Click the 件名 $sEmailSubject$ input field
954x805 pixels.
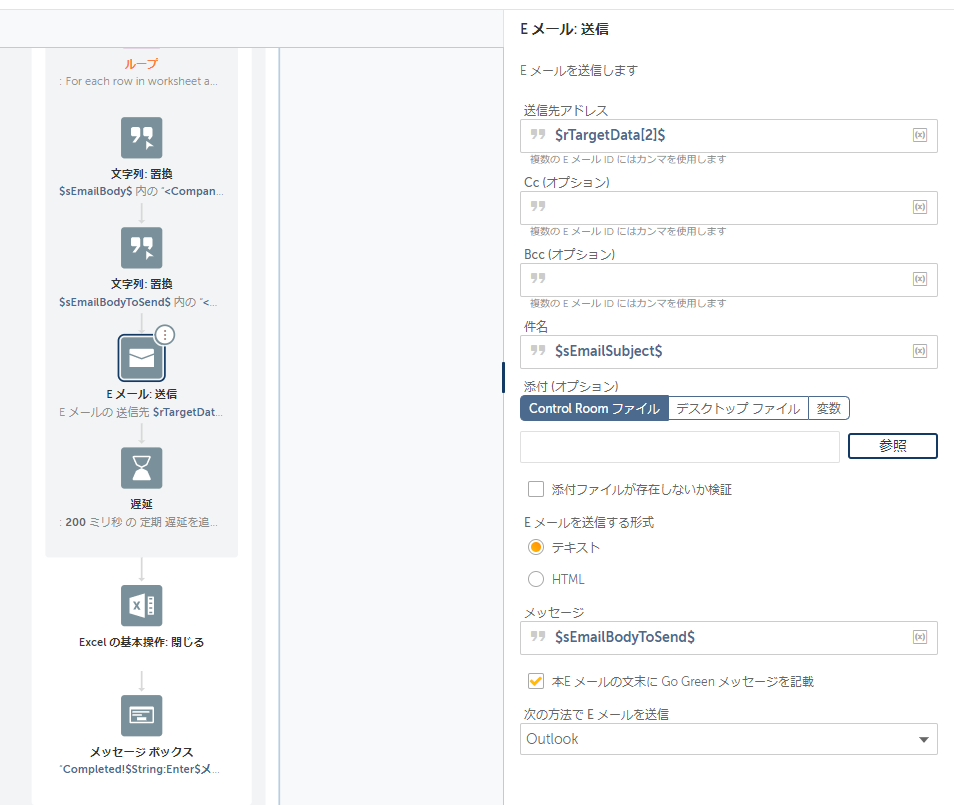pos(728,352)
